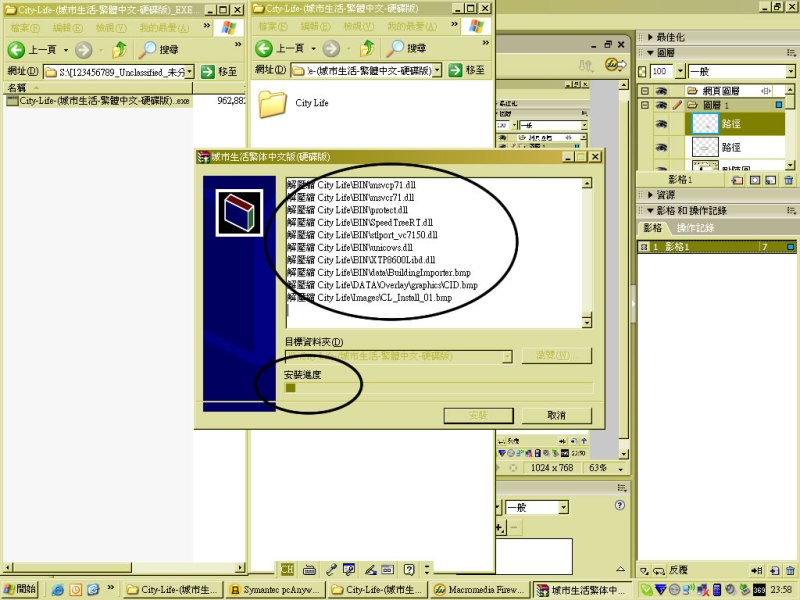Click selected 路徑 layer thumbnail
The height and width of the screenshot is (600, 800).
[705, 124]
